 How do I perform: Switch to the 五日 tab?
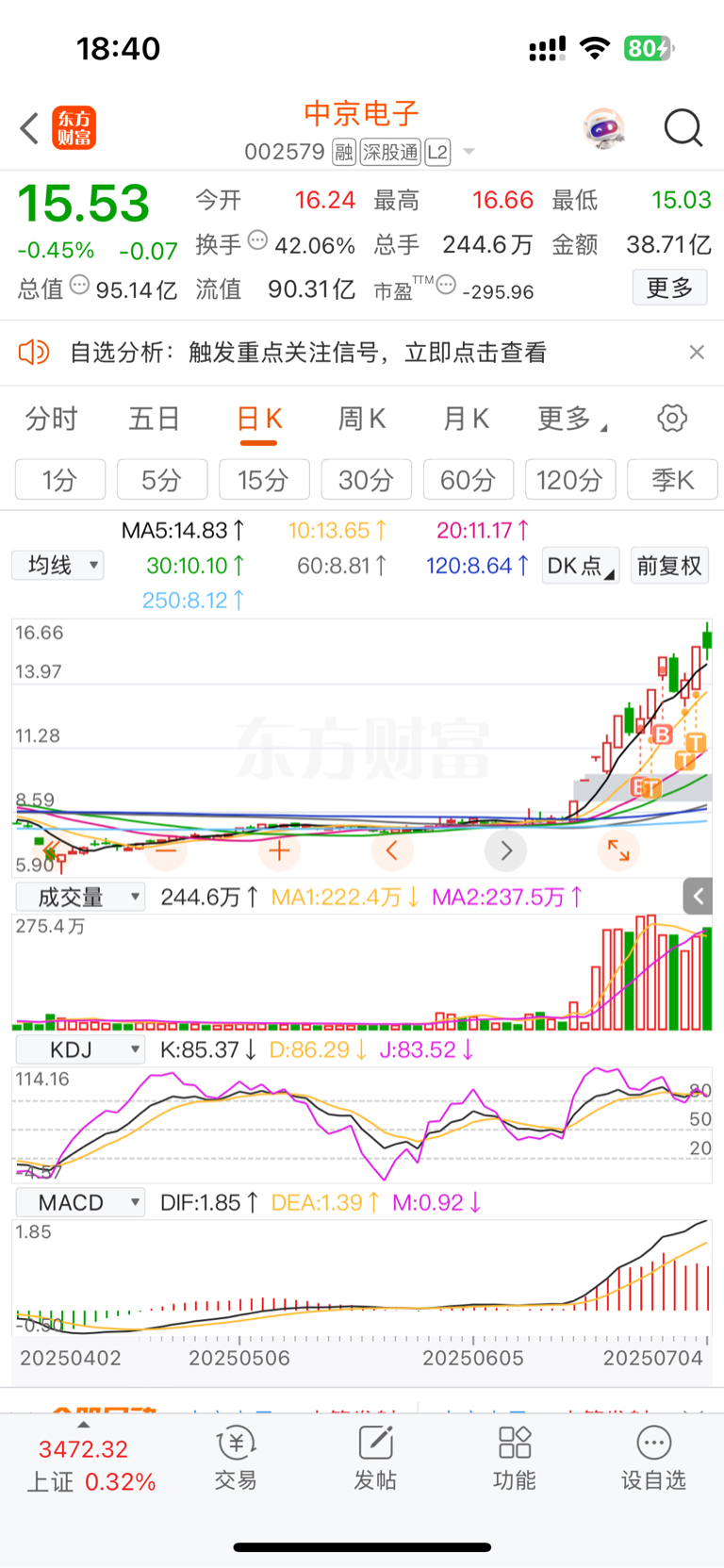[154, 419]
